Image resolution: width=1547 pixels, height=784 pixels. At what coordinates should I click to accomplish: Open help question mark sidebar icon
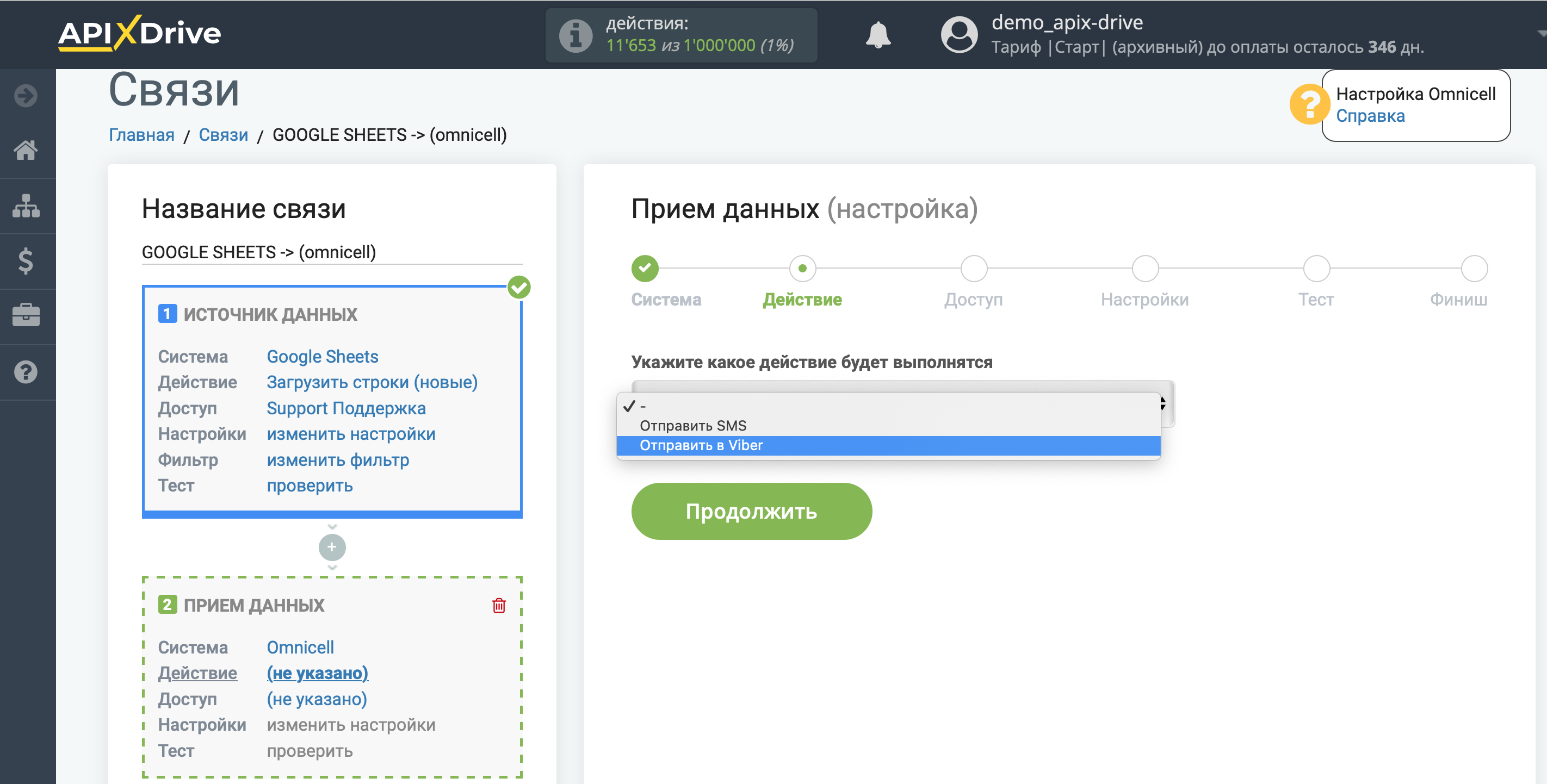coord(26,372)
